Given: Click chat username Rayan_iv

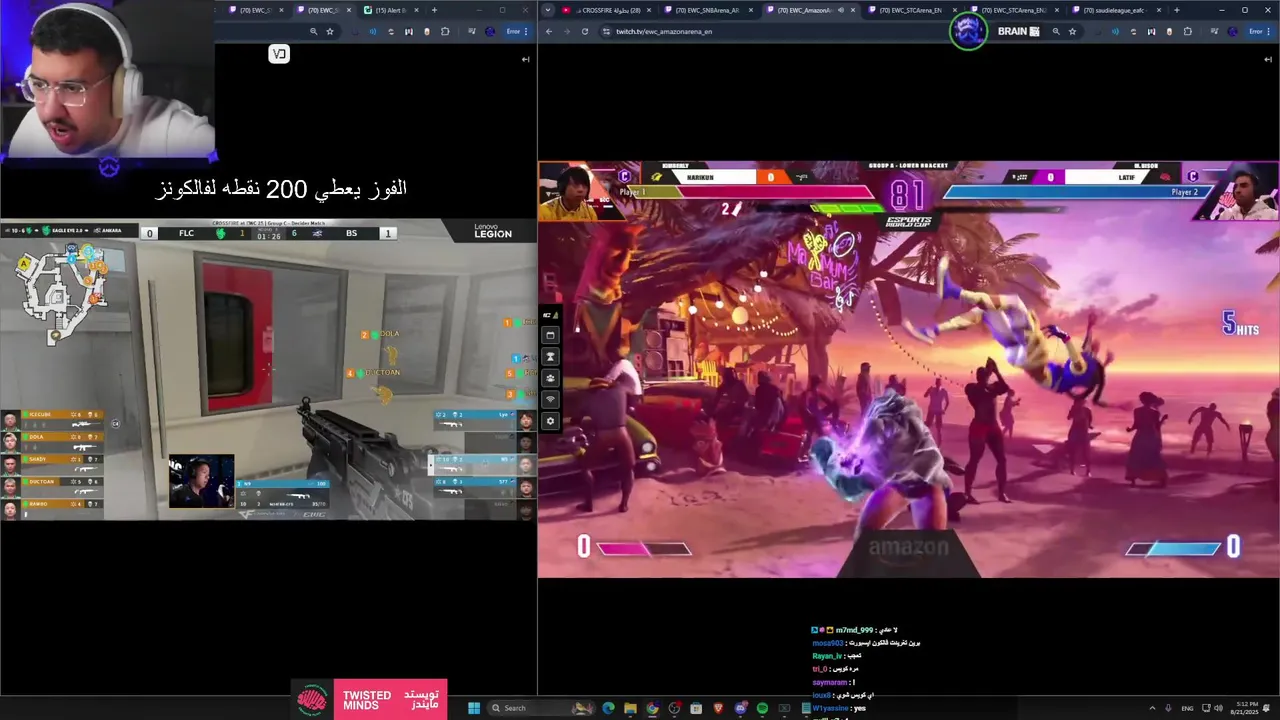Looking at the screenshot, I should pos(827,656).
